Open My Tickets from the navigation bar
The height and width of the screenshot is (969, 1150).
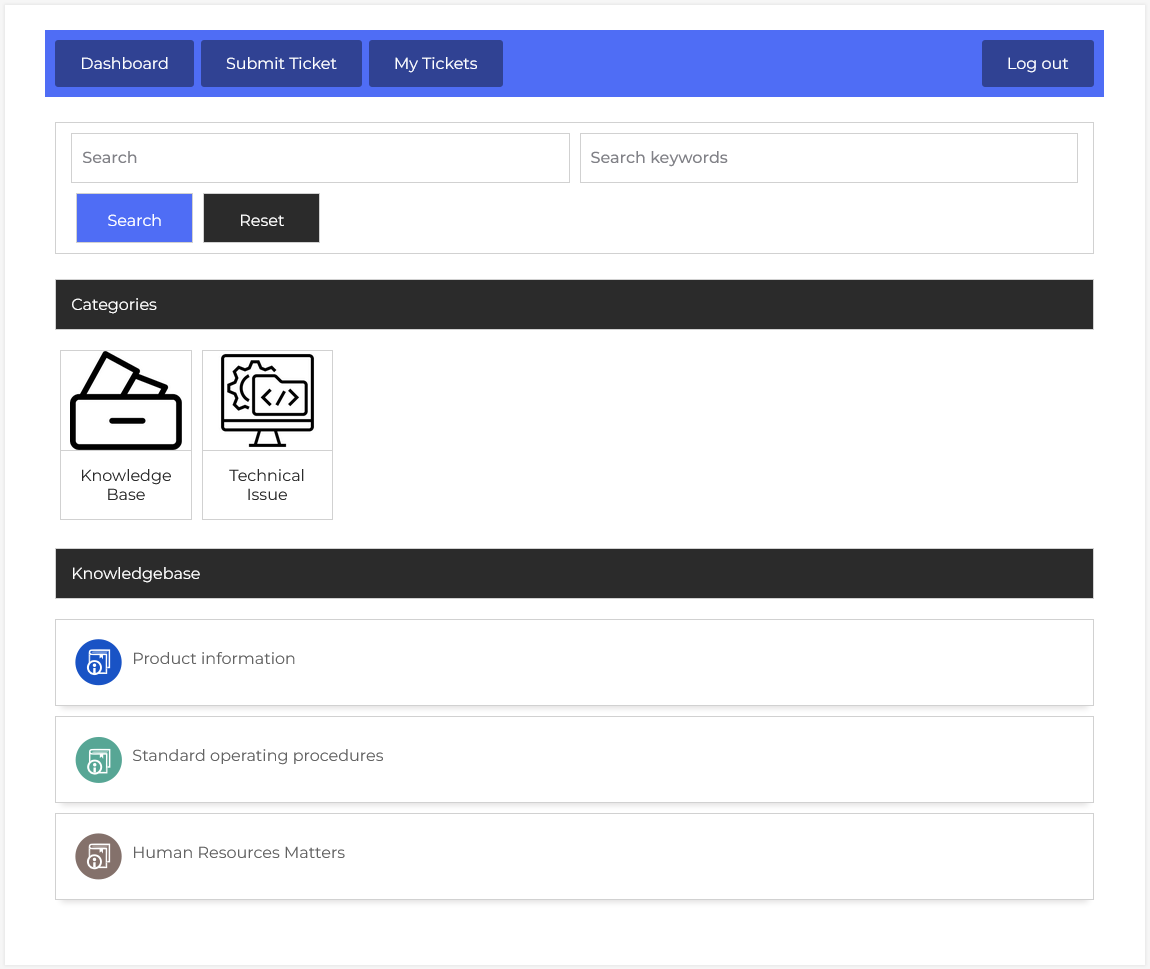(x=435, y=63)
